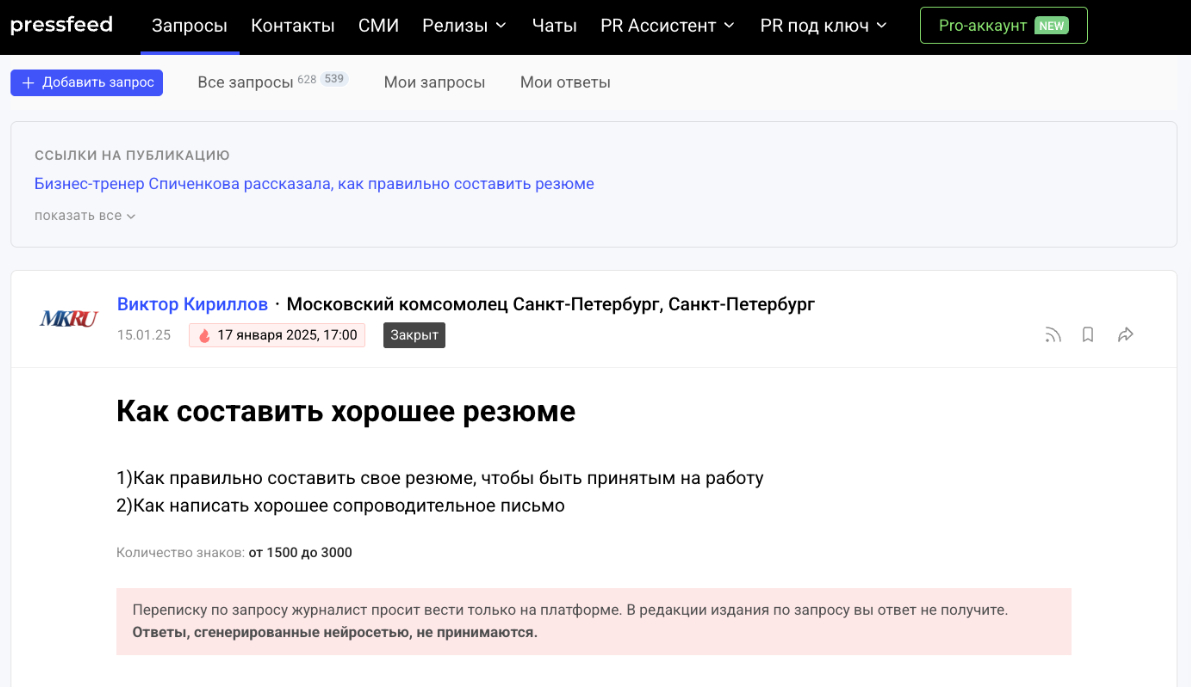1191x691 pixels.
Task: Navigate to the СМИ page
Action: point(378,26)
